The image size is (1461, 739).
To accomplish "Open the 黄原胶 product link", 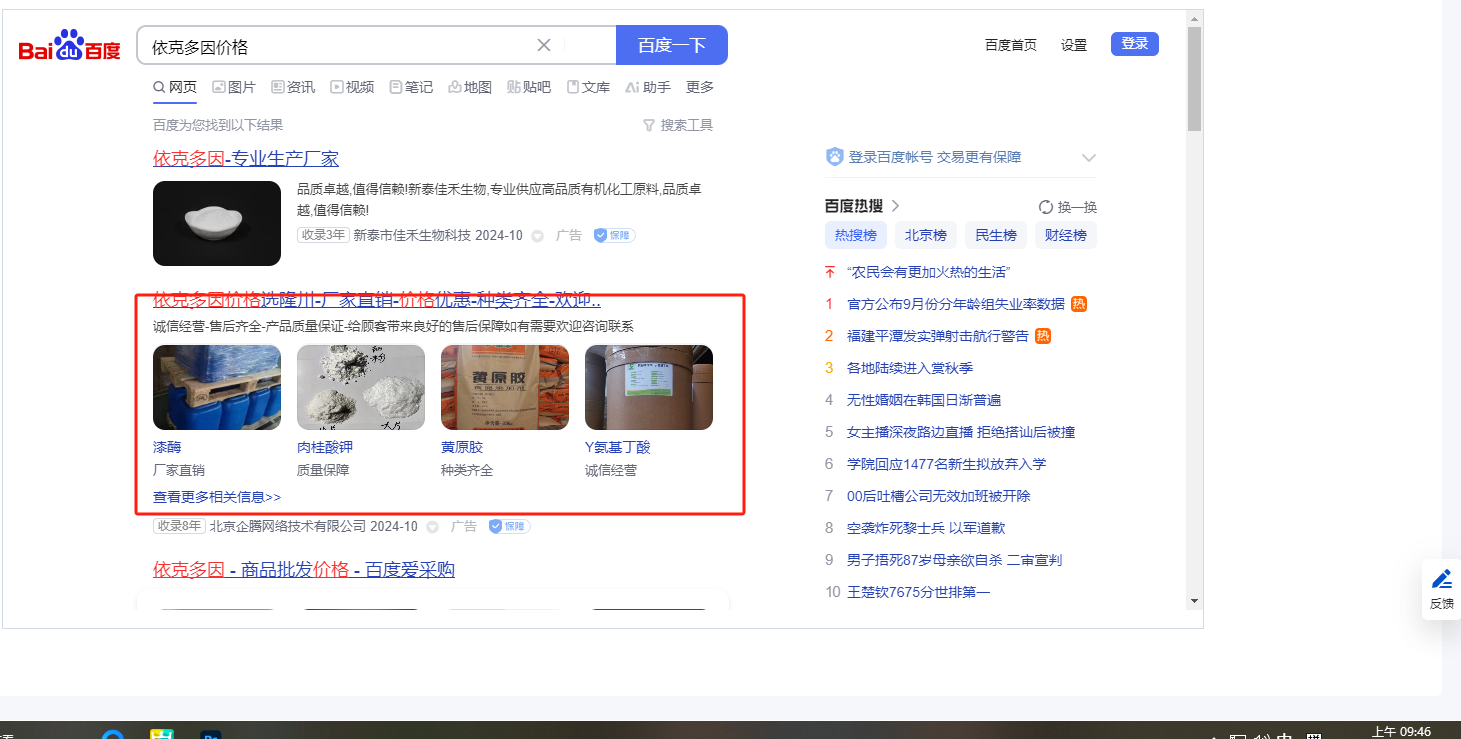I will [x=462, y=447].
